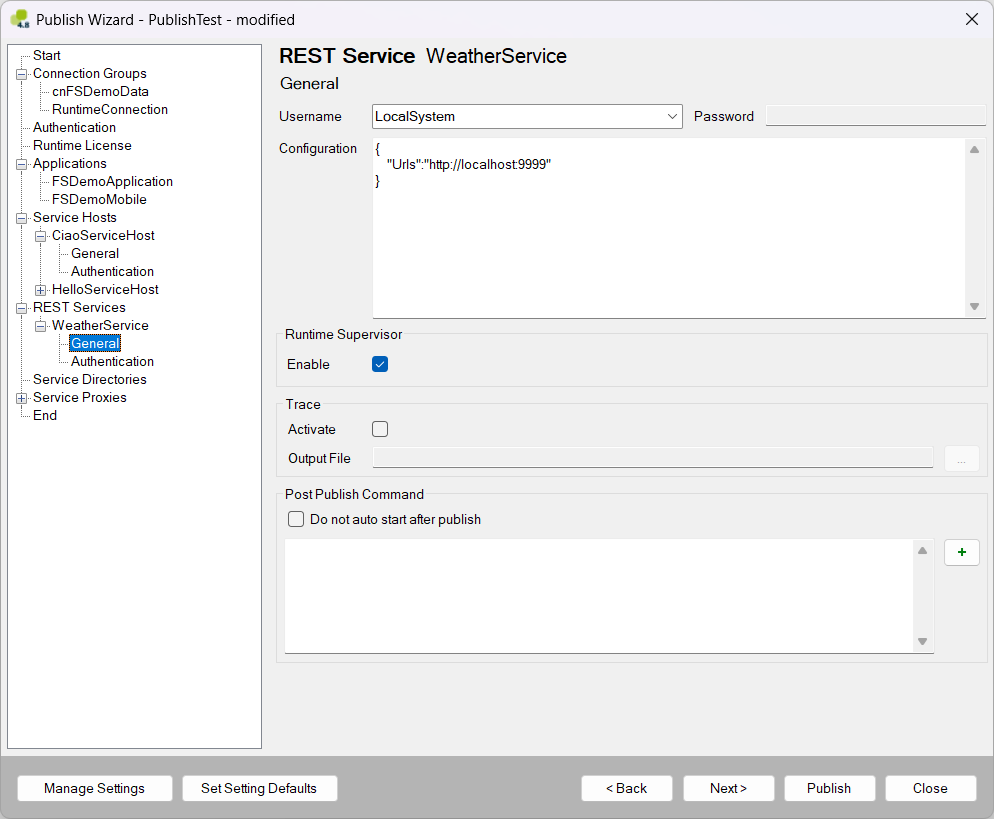This screenshot has height=819, width=994.
Task: Click the Publish Wizard app icon in title bar
Action: coord(20,19)
